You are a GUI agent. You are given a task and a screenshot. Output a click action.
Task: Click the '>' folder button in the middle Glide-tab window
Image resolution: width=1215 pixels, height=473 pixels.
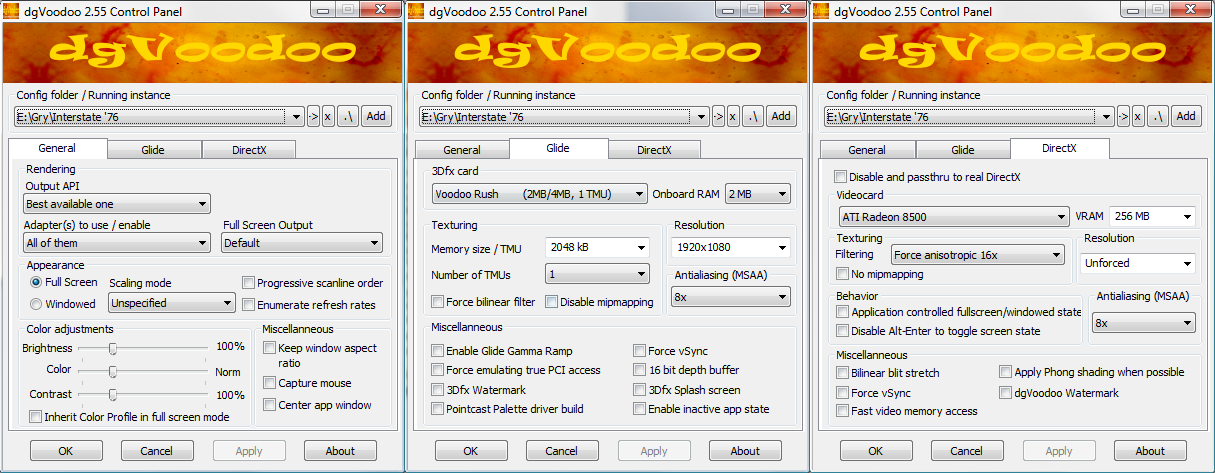[x=718, y=116]
